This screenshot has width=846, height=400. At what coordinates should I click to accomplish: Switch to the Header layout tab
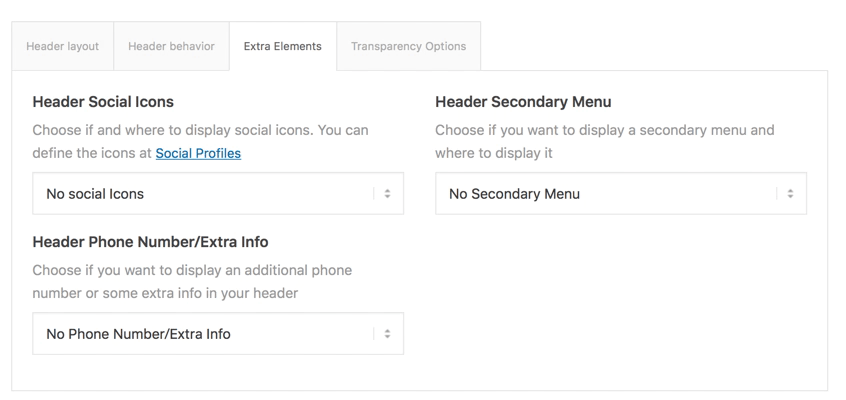tap(62, 46)
